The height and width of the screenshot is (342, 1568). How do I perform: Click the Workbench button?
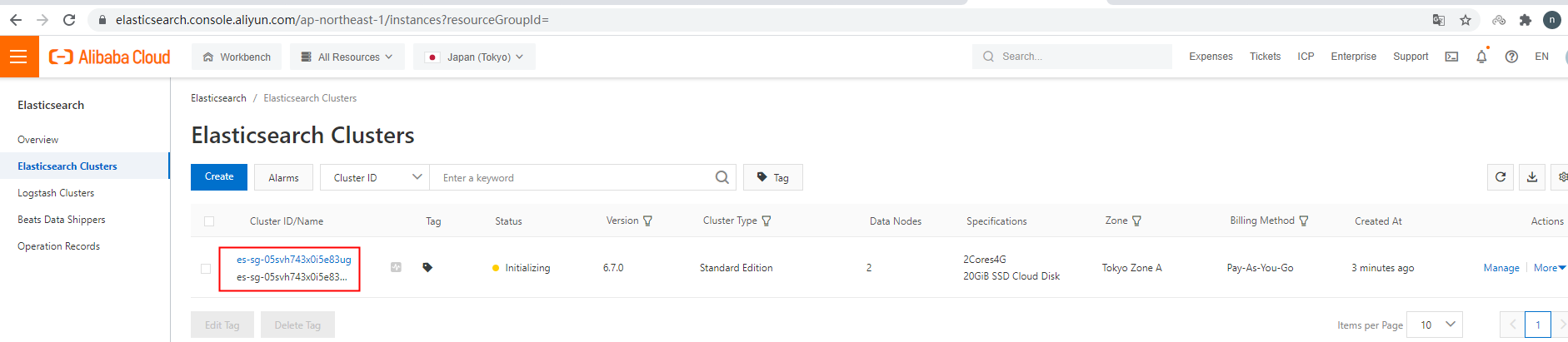point(237,57)
